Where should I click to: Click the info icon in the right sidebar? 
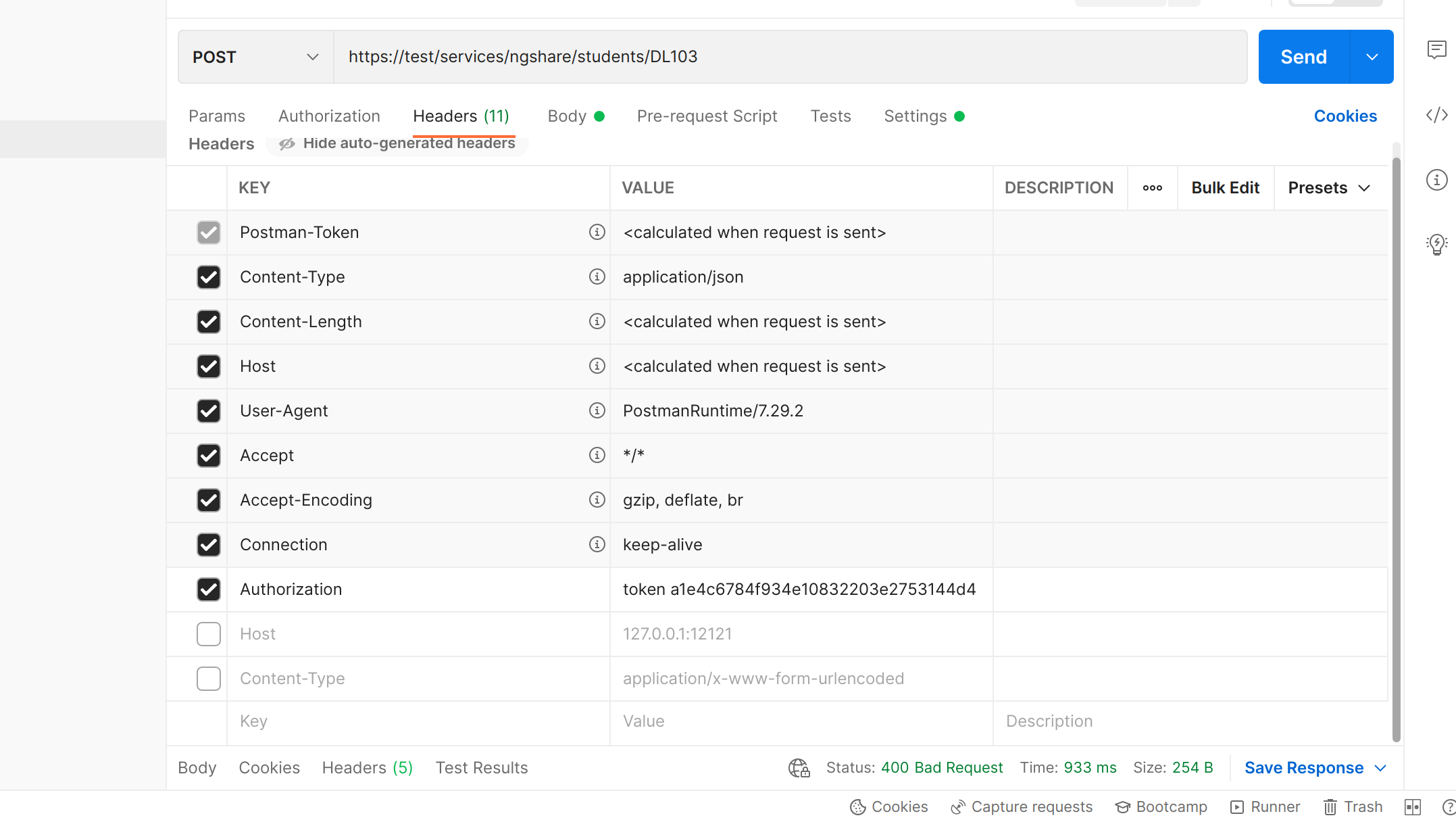point(1437,180)
